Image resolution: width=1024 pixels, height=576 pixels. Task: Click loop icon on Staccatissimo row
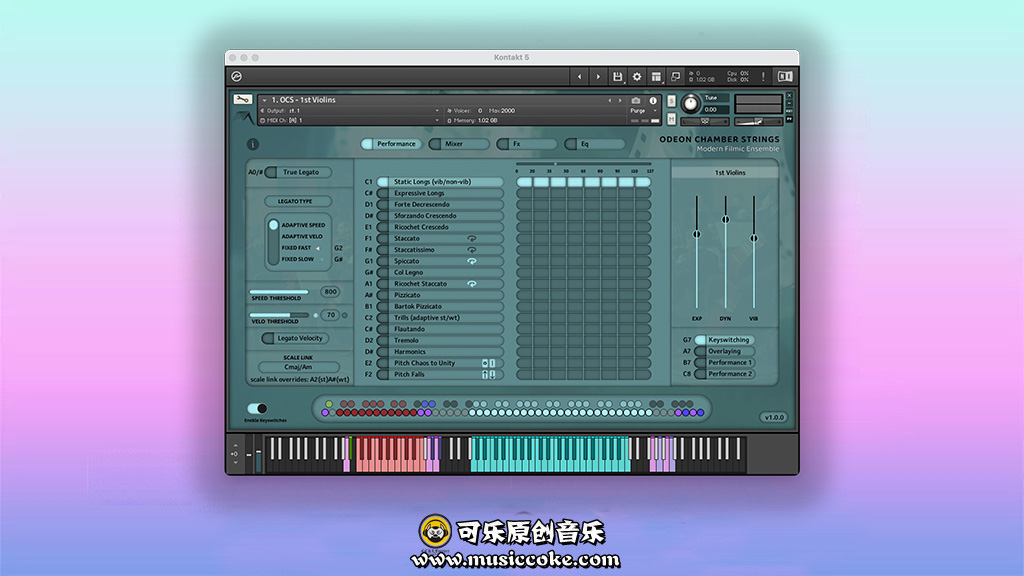(x=472, y=249)
